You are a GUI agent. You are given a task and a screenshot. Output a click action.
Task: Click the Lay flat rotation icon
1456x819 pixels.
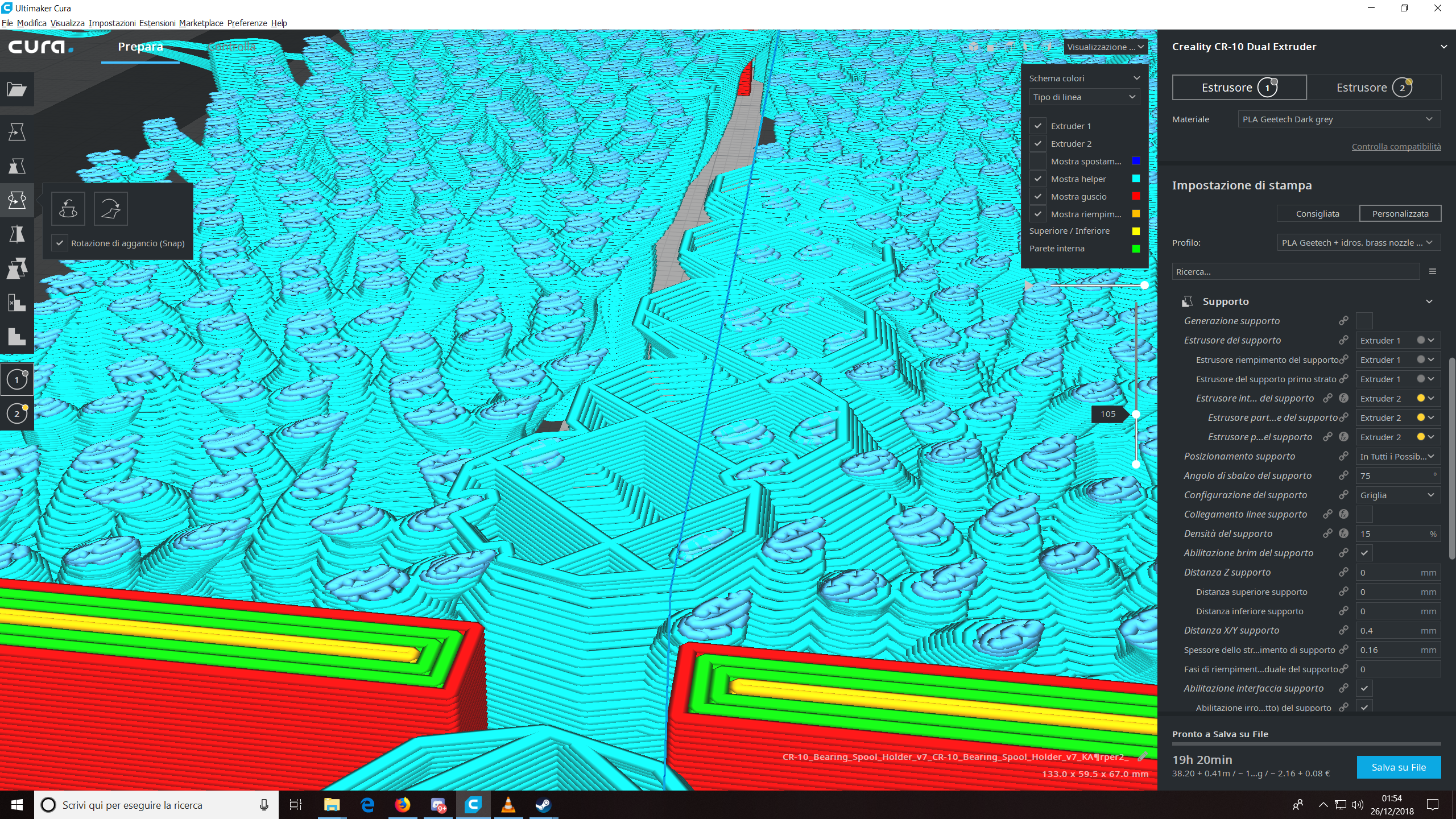pos(111,209)
